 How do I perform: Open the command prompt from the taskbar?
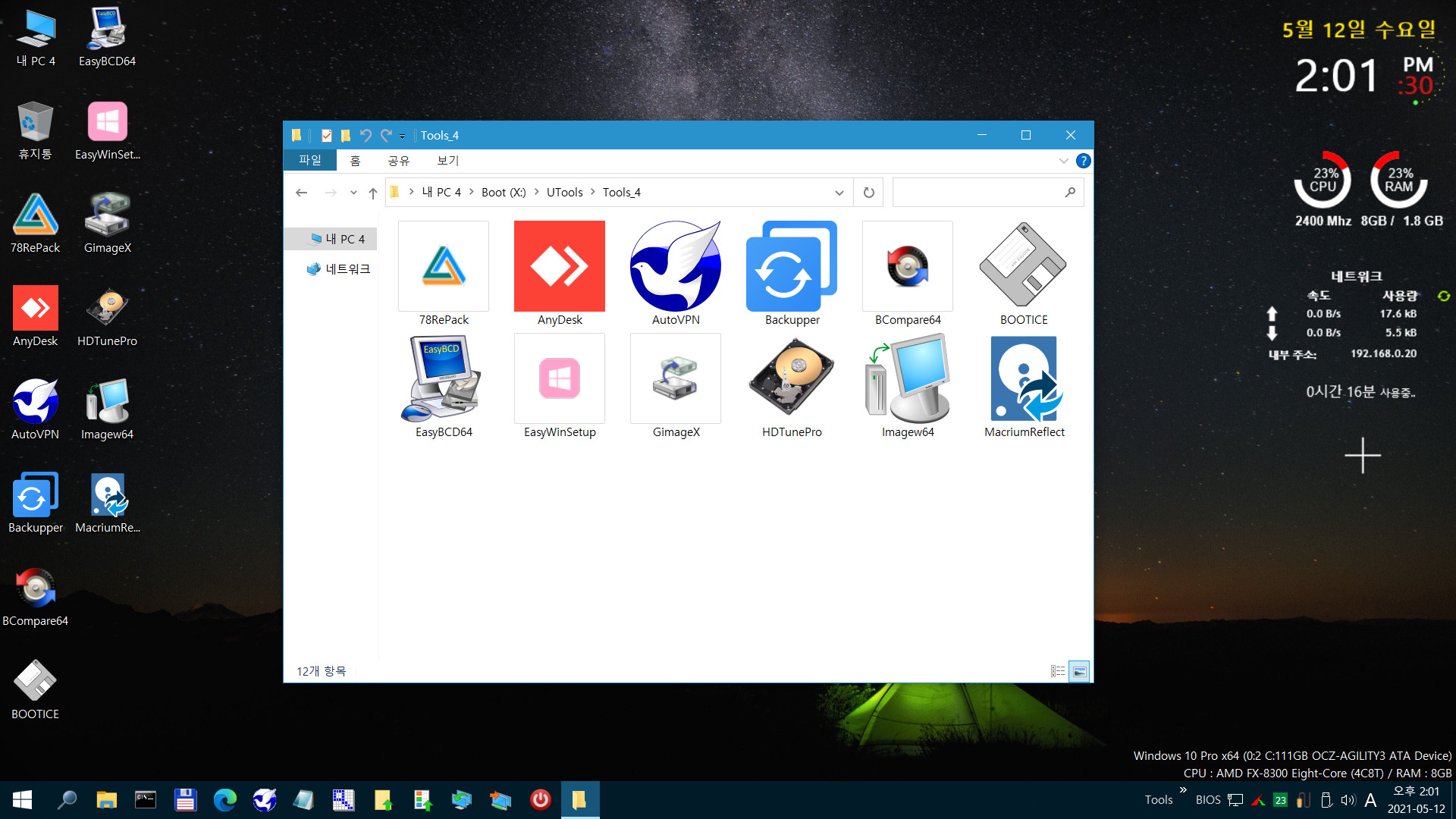coord(146,800)
